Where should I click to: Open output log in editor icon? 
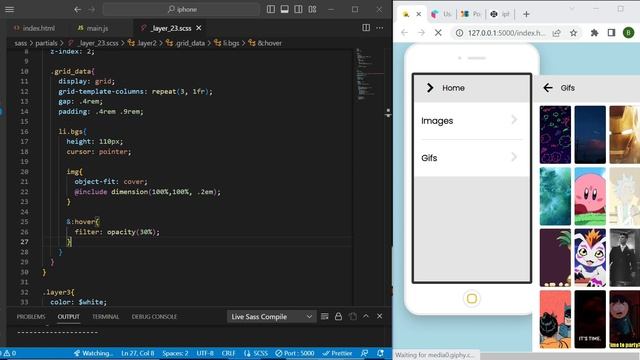(352, 316)
